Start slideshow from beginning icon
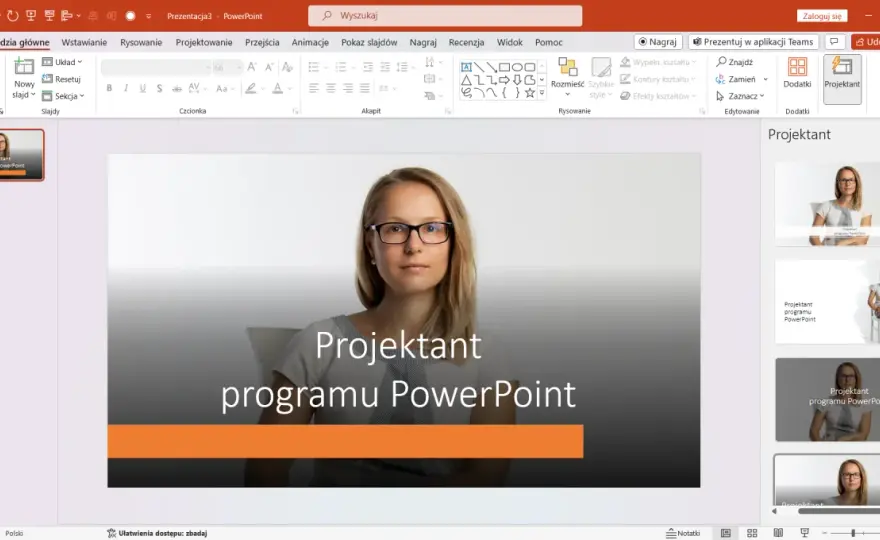This screenshot has height=540, width=880. pos(31,16)
